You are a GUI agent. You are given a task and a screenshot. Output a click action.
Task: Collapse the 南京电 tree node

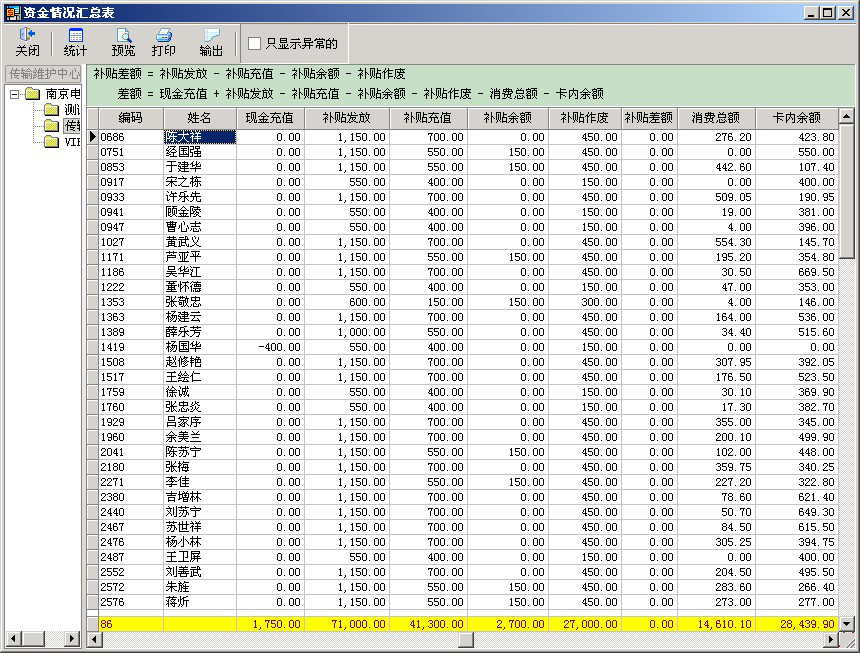pos(14,94)
